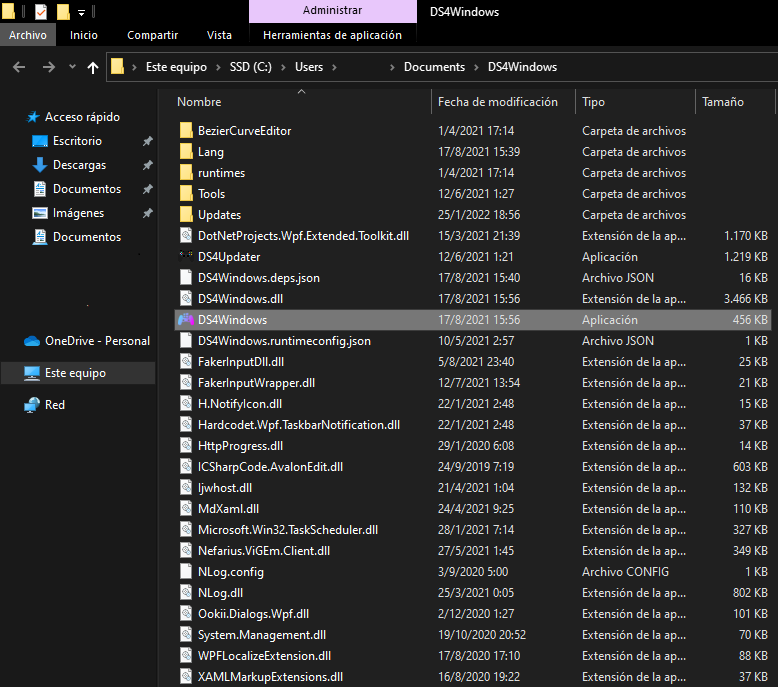Viewport: 778px width, 687px height.
Task: Click the Ijwhost.dll file icon
Action: 186,488
